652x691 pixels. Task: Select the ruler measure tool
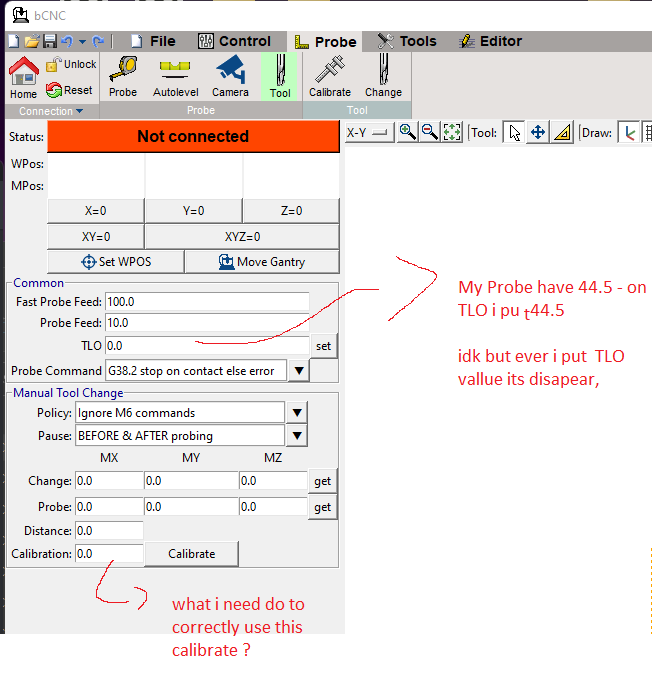[x=562, y=132]
